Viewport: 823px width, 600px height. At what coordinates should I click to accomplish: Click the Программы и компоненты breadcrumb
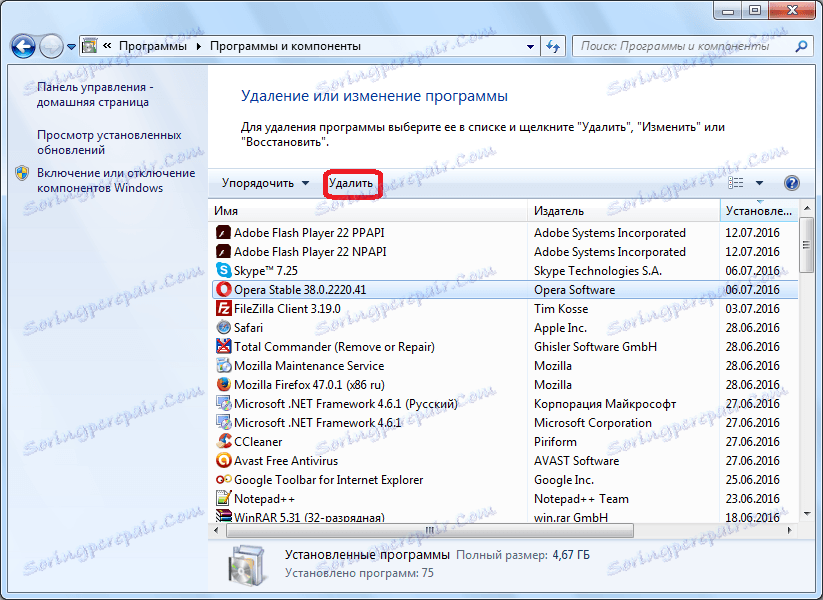click(x=285, y=46)
